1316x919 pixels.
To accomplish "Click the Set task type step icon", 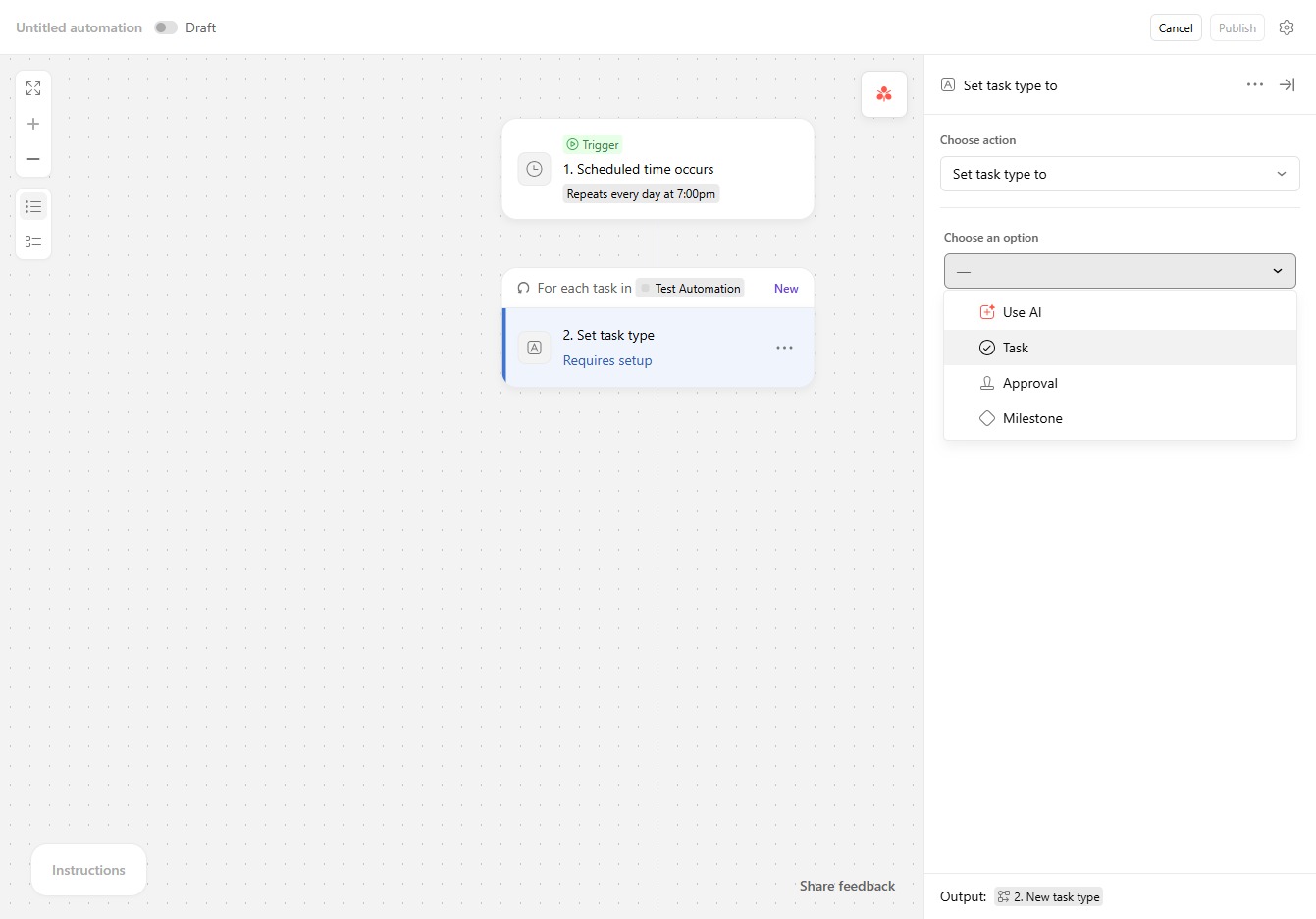I will pos(534,348).
